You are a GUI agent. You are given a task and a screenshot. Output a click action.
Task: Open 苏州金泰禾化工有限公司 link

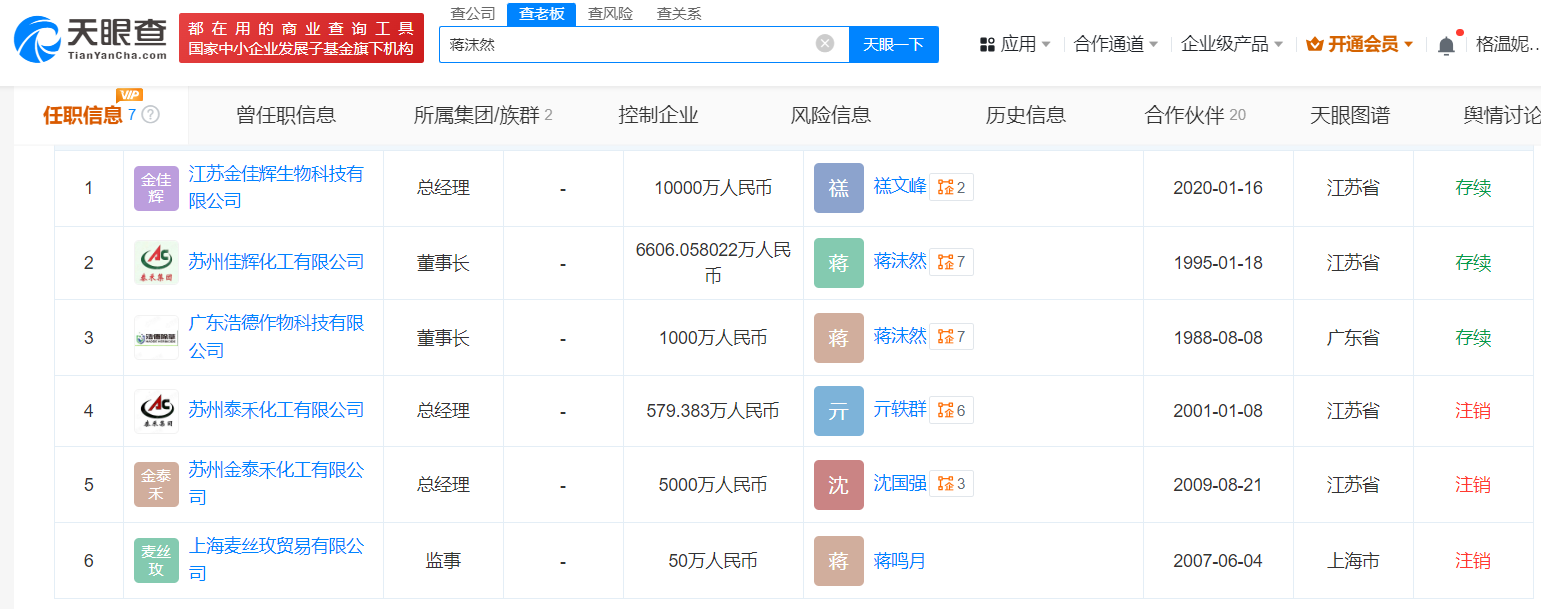(x=276, y=484)
